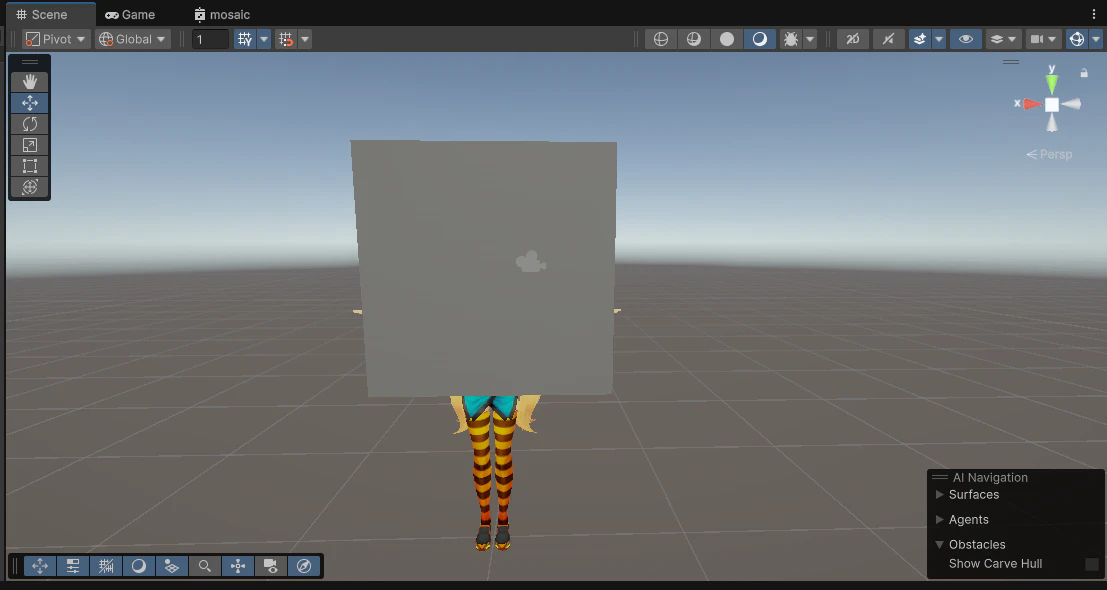Toggle 2D view mode
Viewport: 1107px width, 590px height.
(x=853, y=40)
